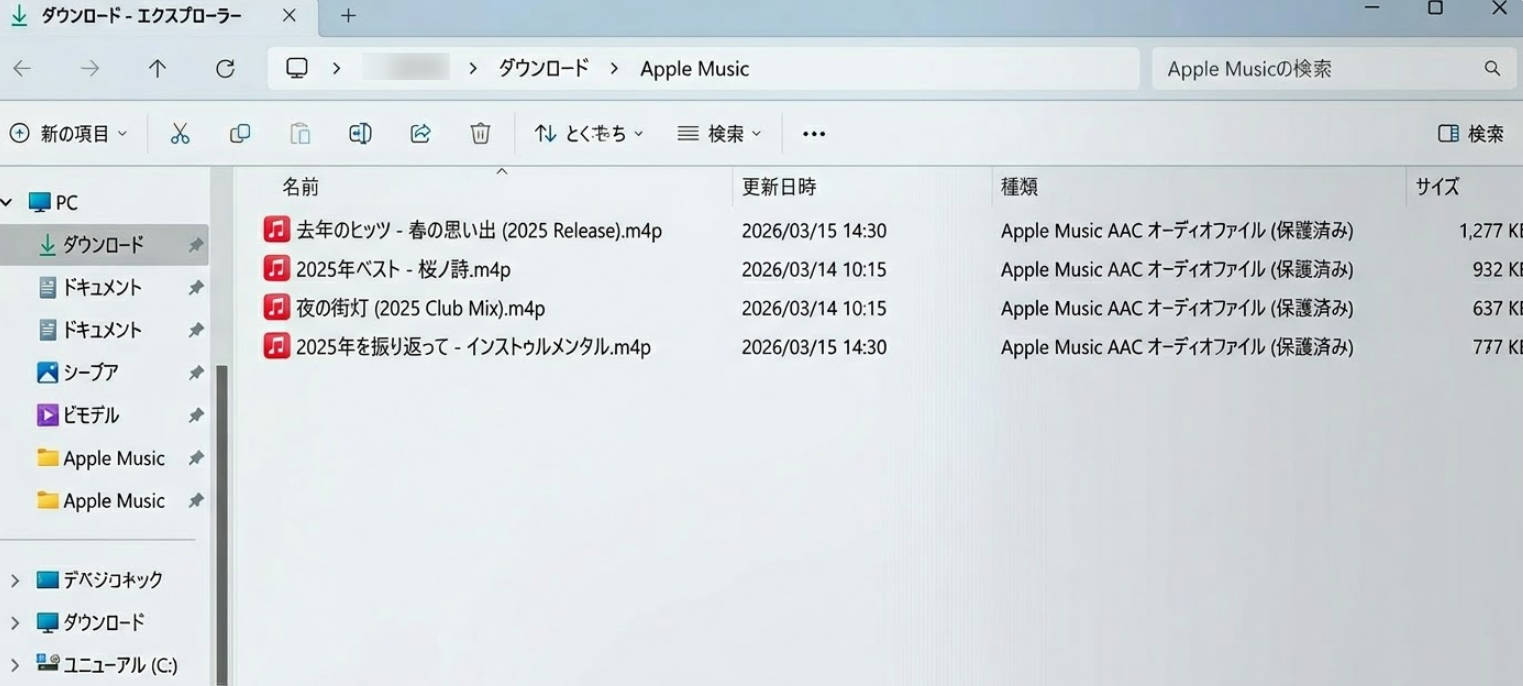
Task: Click the paste icon in the toolbar
Action: (299, 133)
